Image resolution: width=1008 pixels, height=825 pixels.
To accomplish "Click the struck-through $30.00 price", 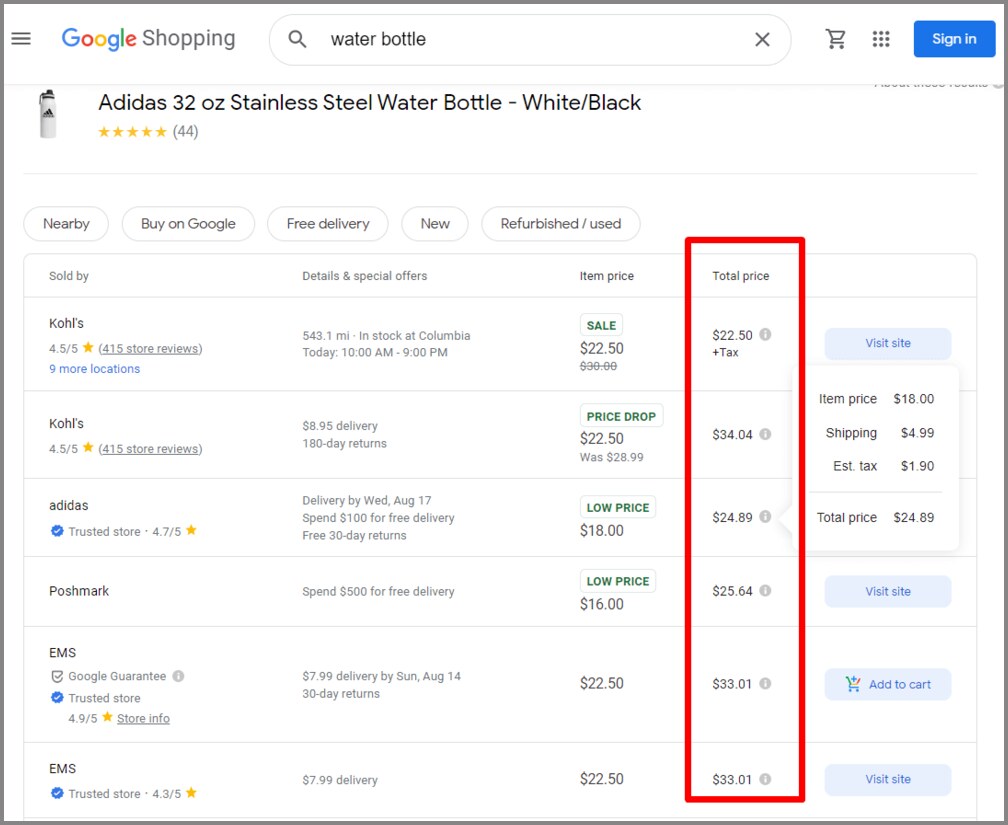I will tap(598, 367).
